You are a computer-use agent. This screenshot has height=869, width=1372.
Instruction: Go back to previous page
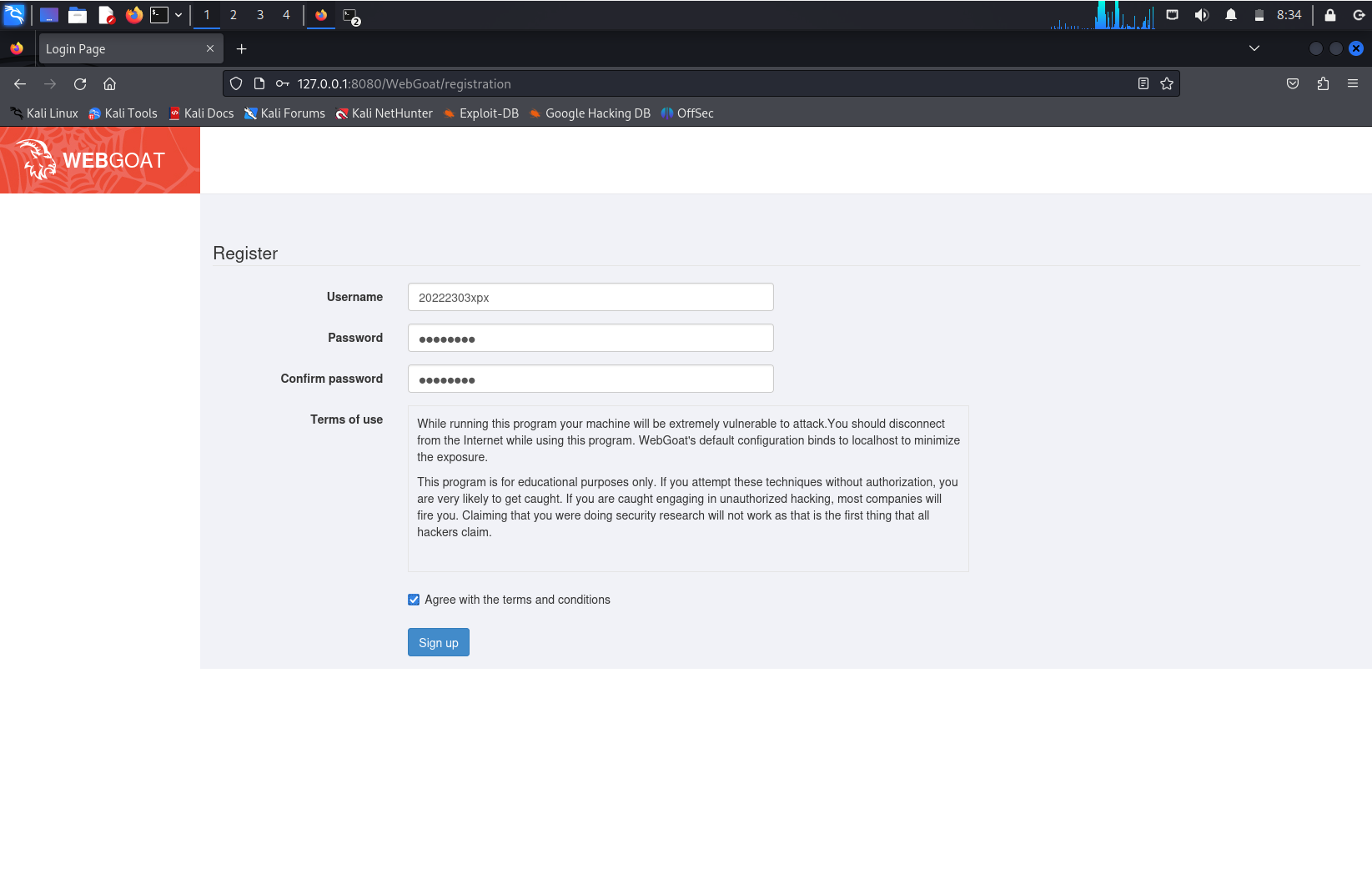click(20, 83)
